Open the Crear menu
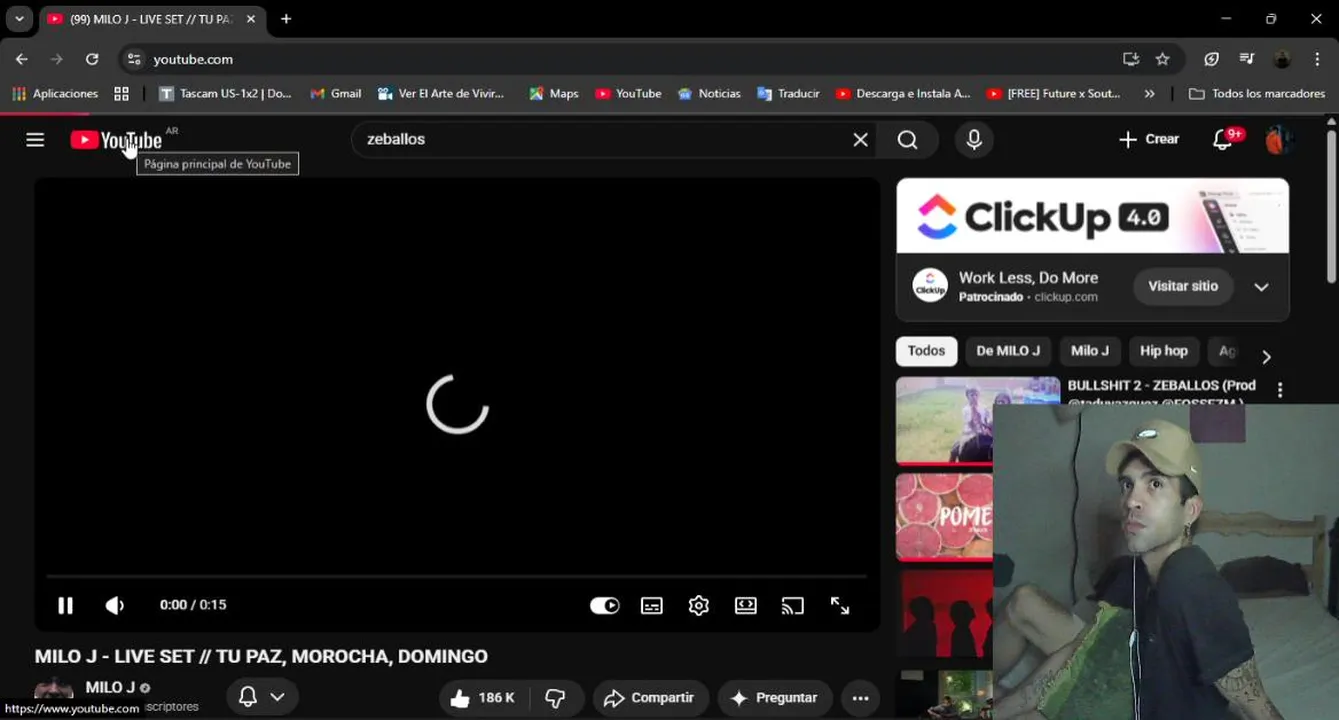 (x=1148, y=139)
